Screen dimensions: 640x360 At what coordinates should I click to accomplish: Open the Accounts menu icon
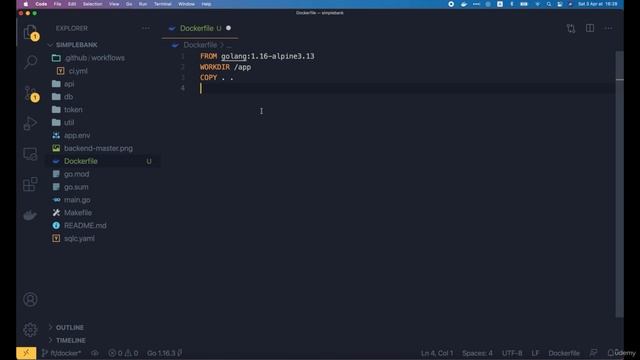tap(30, 300)
